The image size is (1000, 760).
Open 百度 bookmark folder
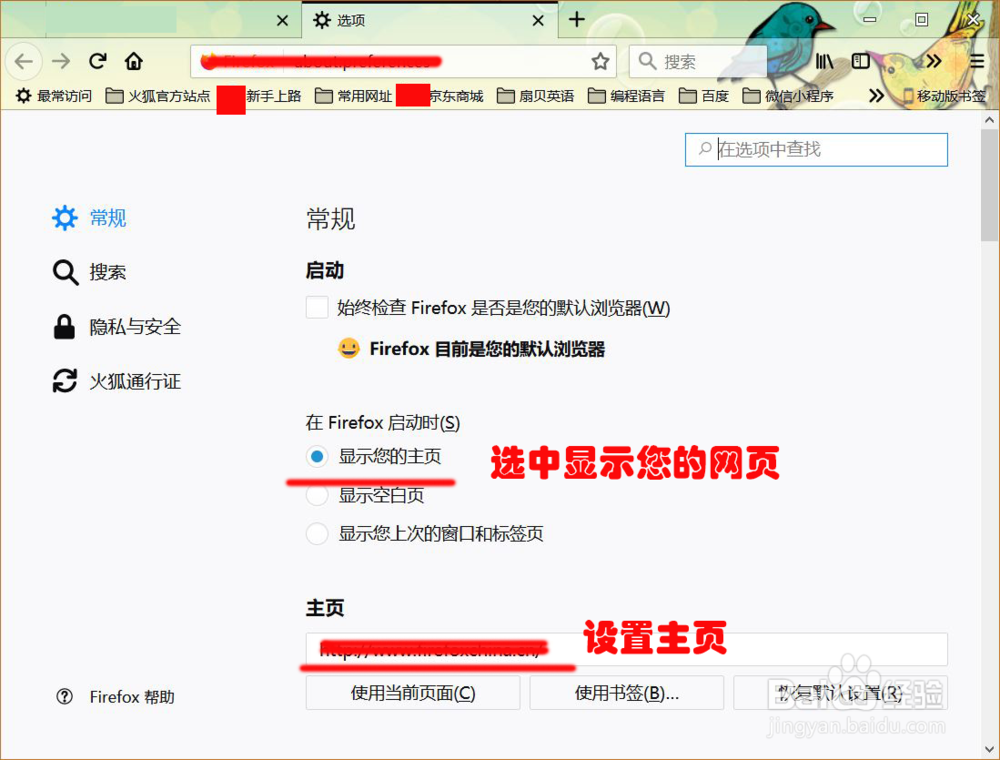click(703, 96)
